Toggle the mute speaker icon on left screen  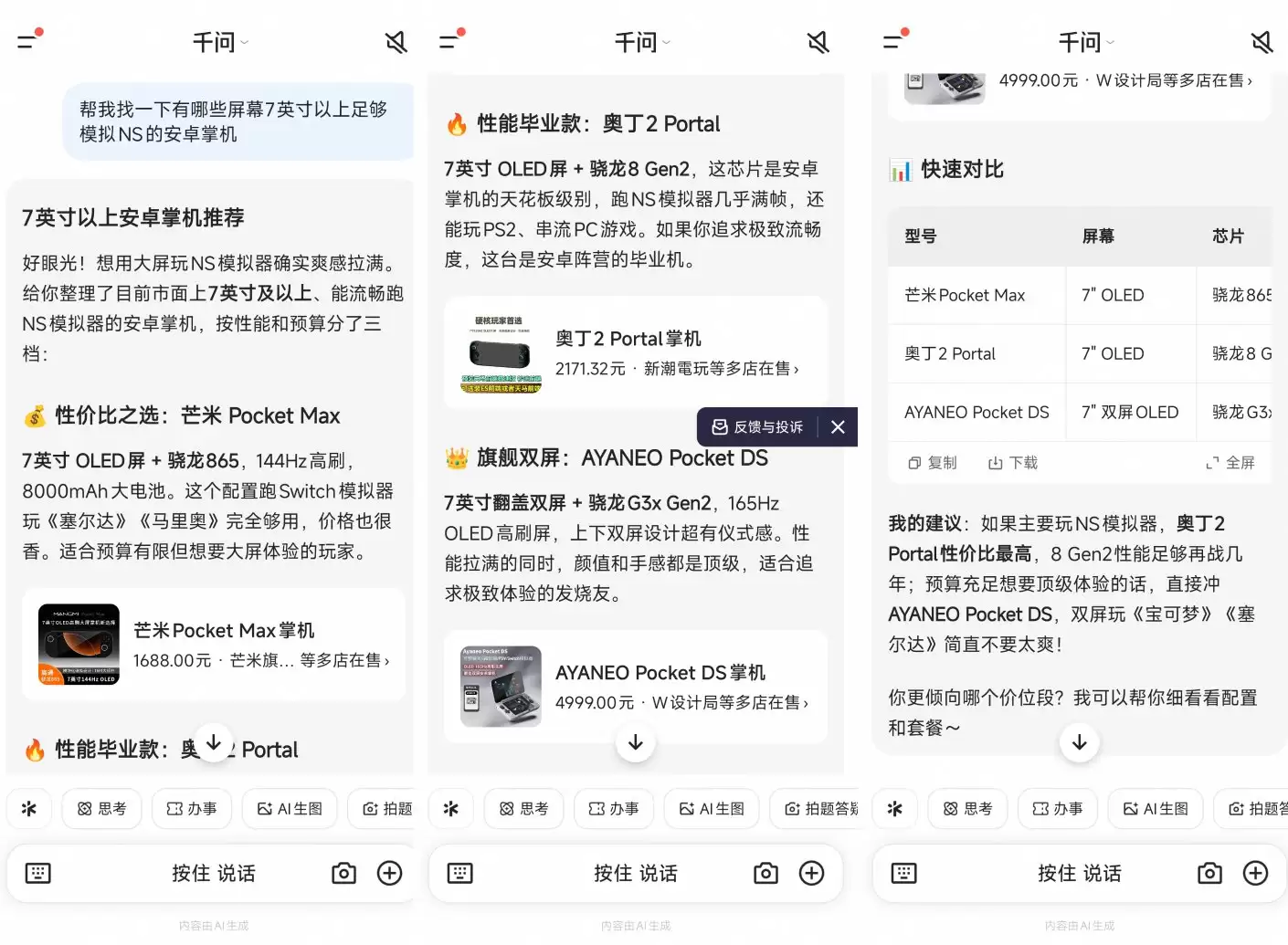(396, 42)
